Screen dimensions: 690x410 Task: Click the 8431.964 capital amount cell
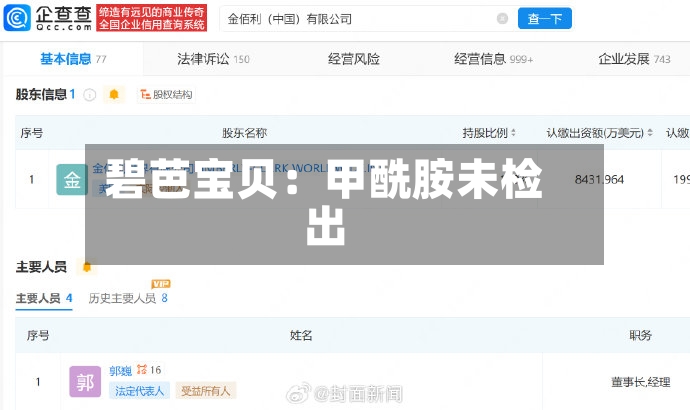(599, 179)
